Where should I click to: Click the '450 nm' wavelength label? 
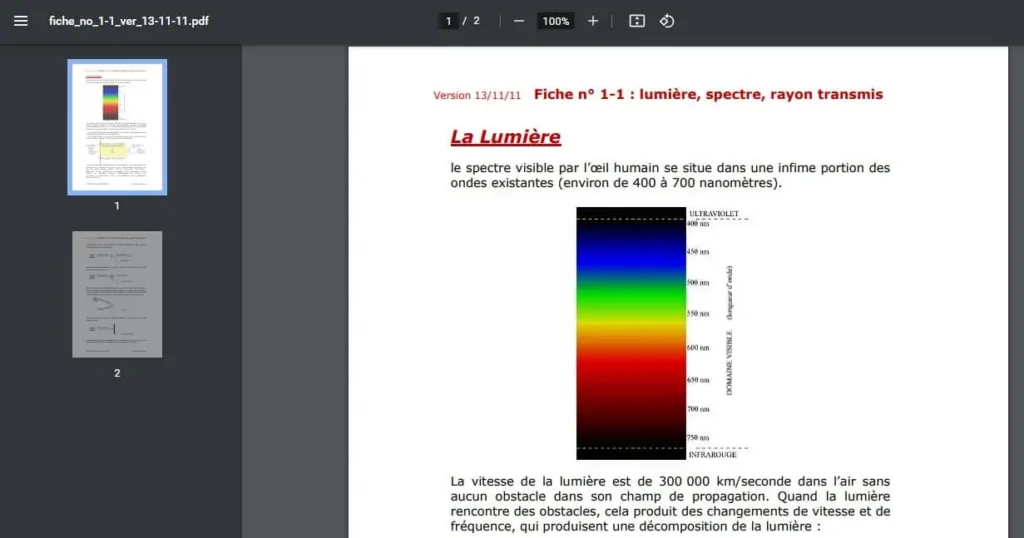698,251
